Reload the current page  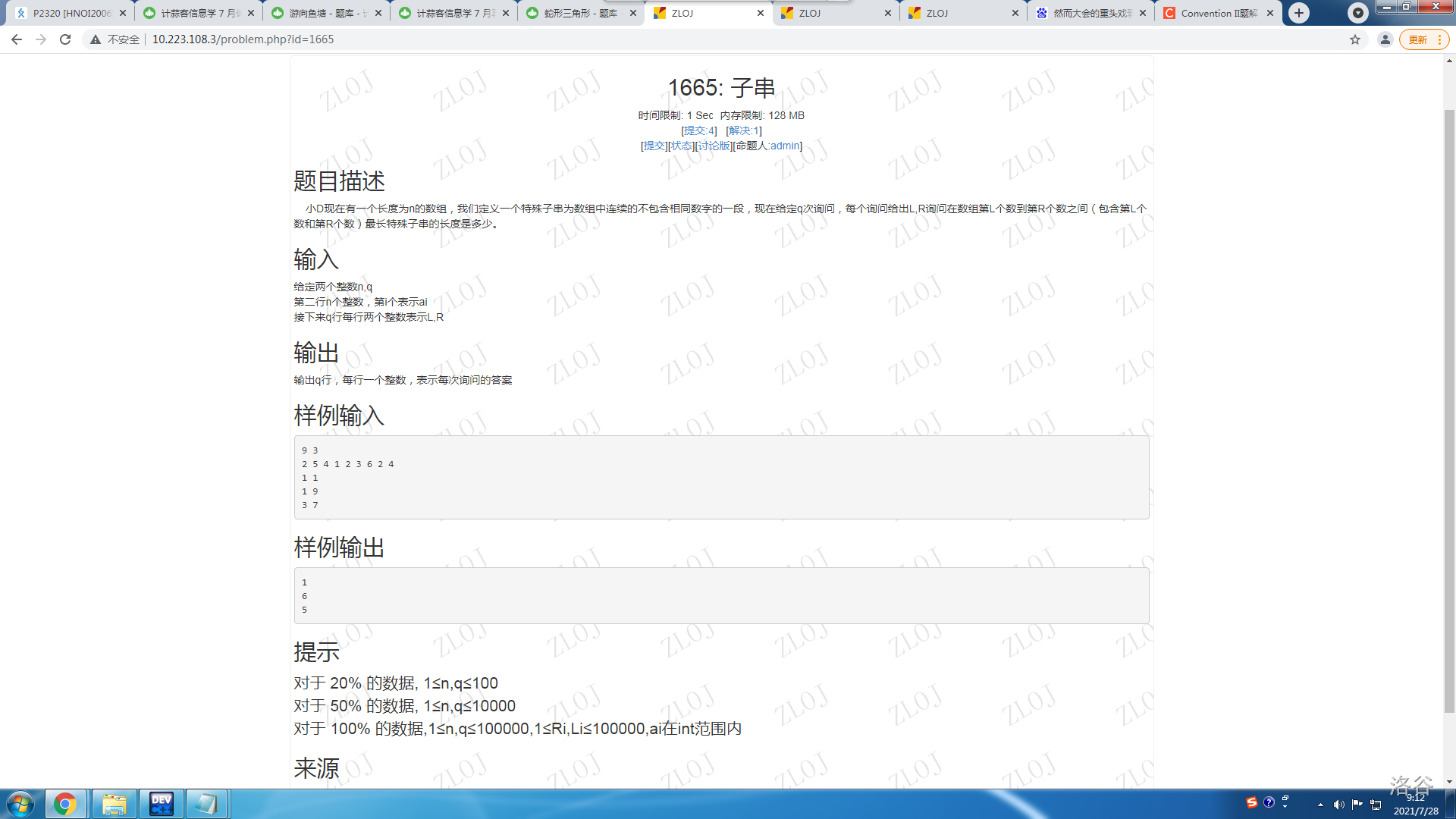tap(65, 39)
